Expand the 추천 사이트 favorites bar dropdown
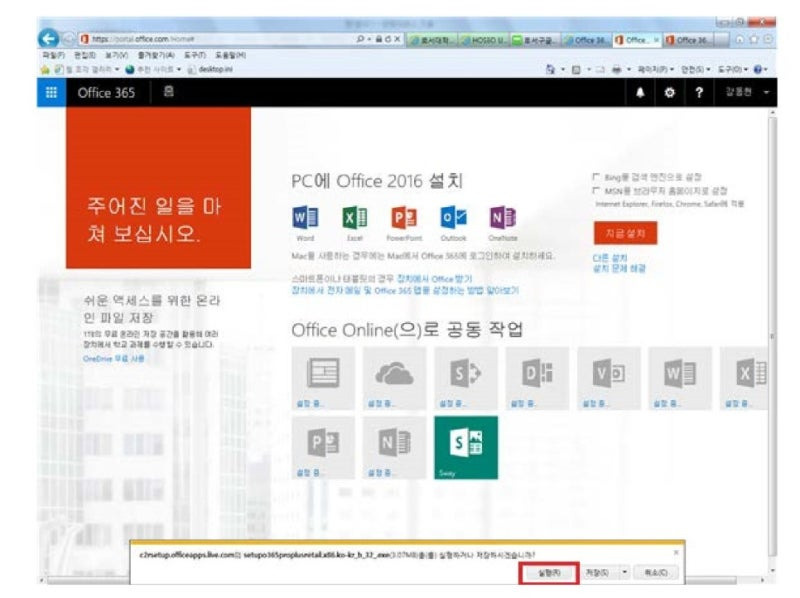 click(x=179, y=69)
